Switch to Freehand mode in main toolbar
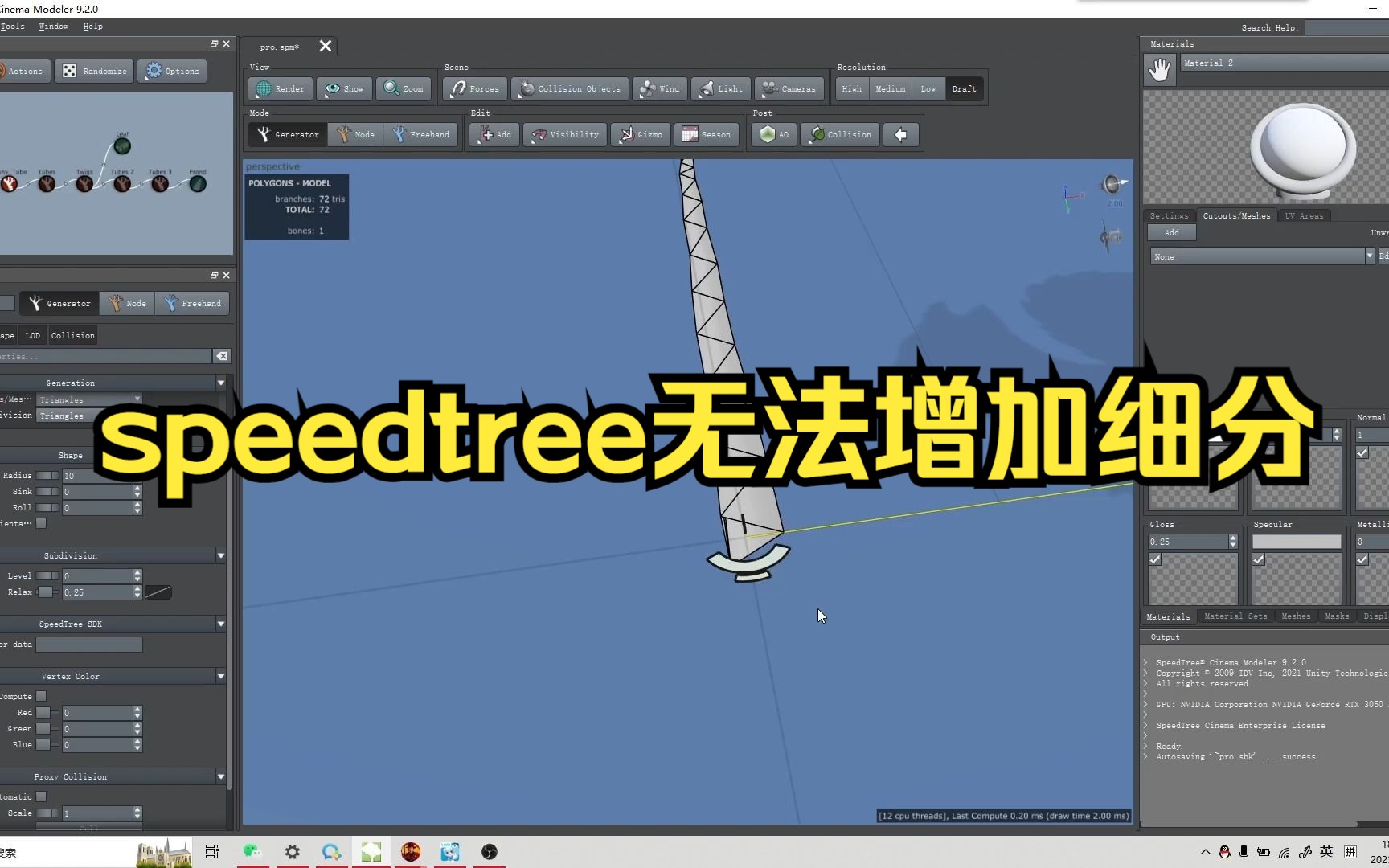 pos(421,134)
